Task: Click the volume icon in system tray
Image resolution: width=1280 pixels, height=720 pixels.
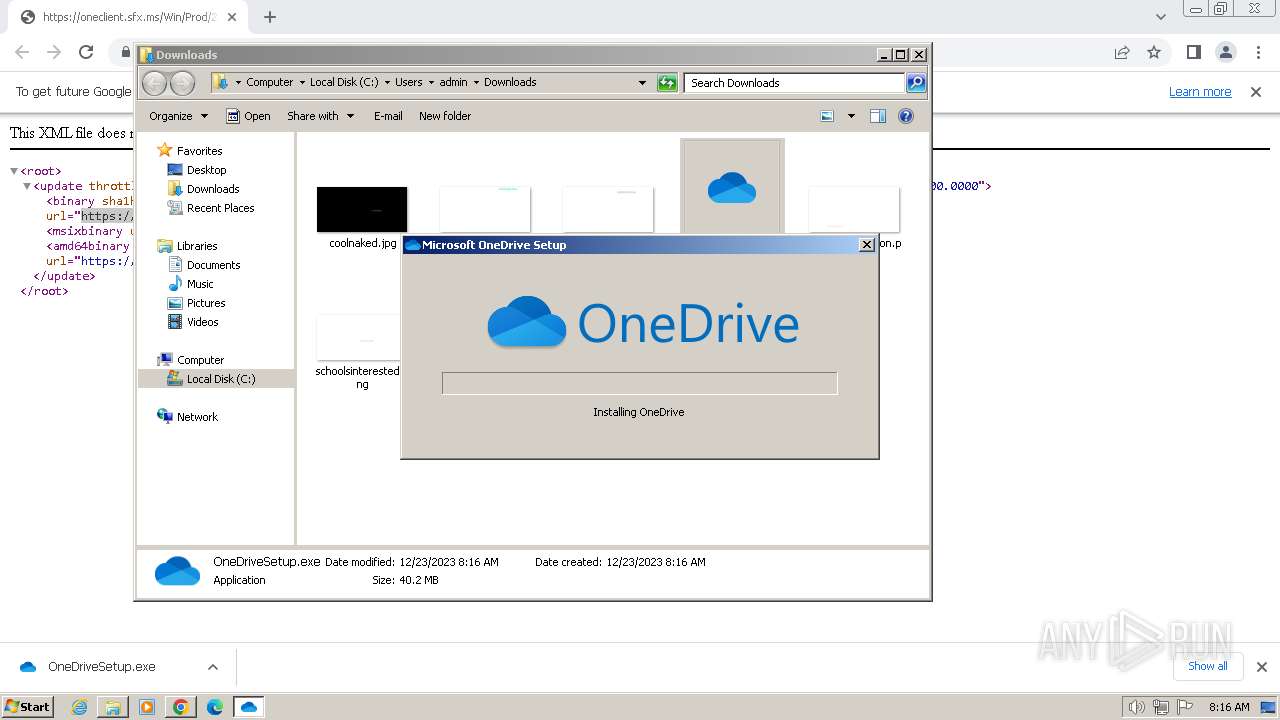Action: point(1136,707)
